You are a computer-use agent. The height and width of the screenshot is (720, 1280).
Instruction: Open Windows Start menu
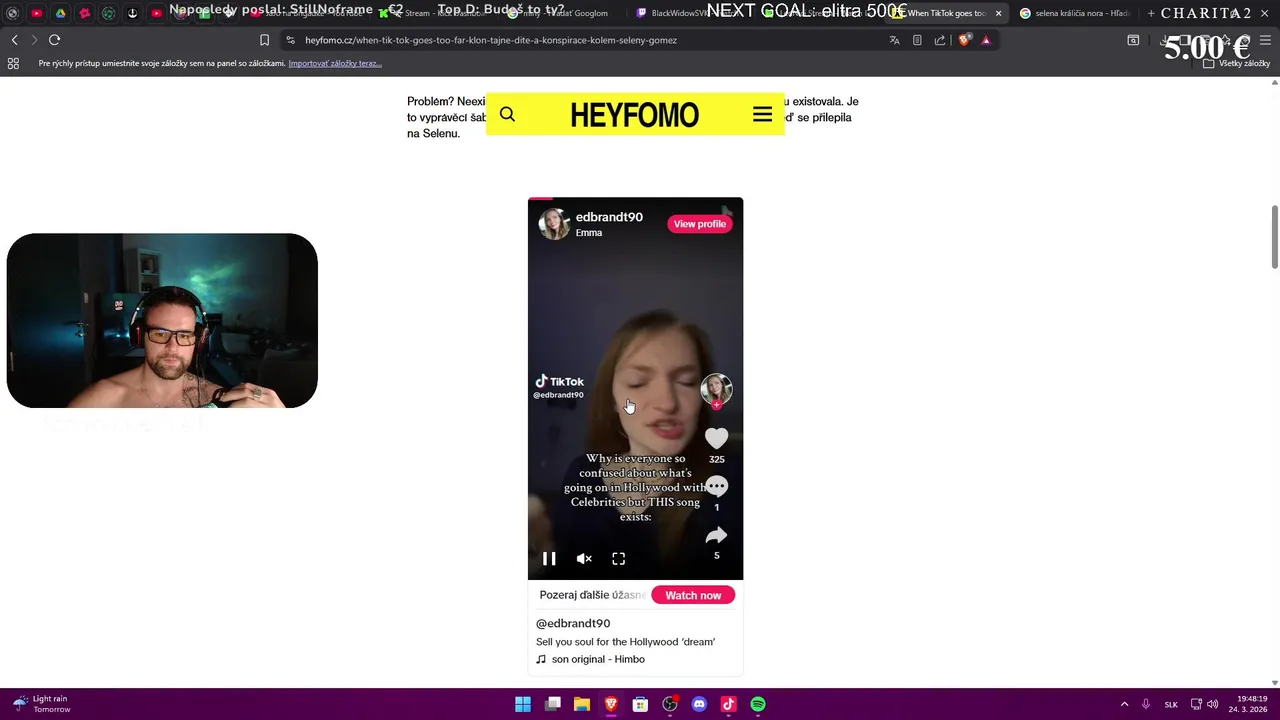[x=523, y=704]
